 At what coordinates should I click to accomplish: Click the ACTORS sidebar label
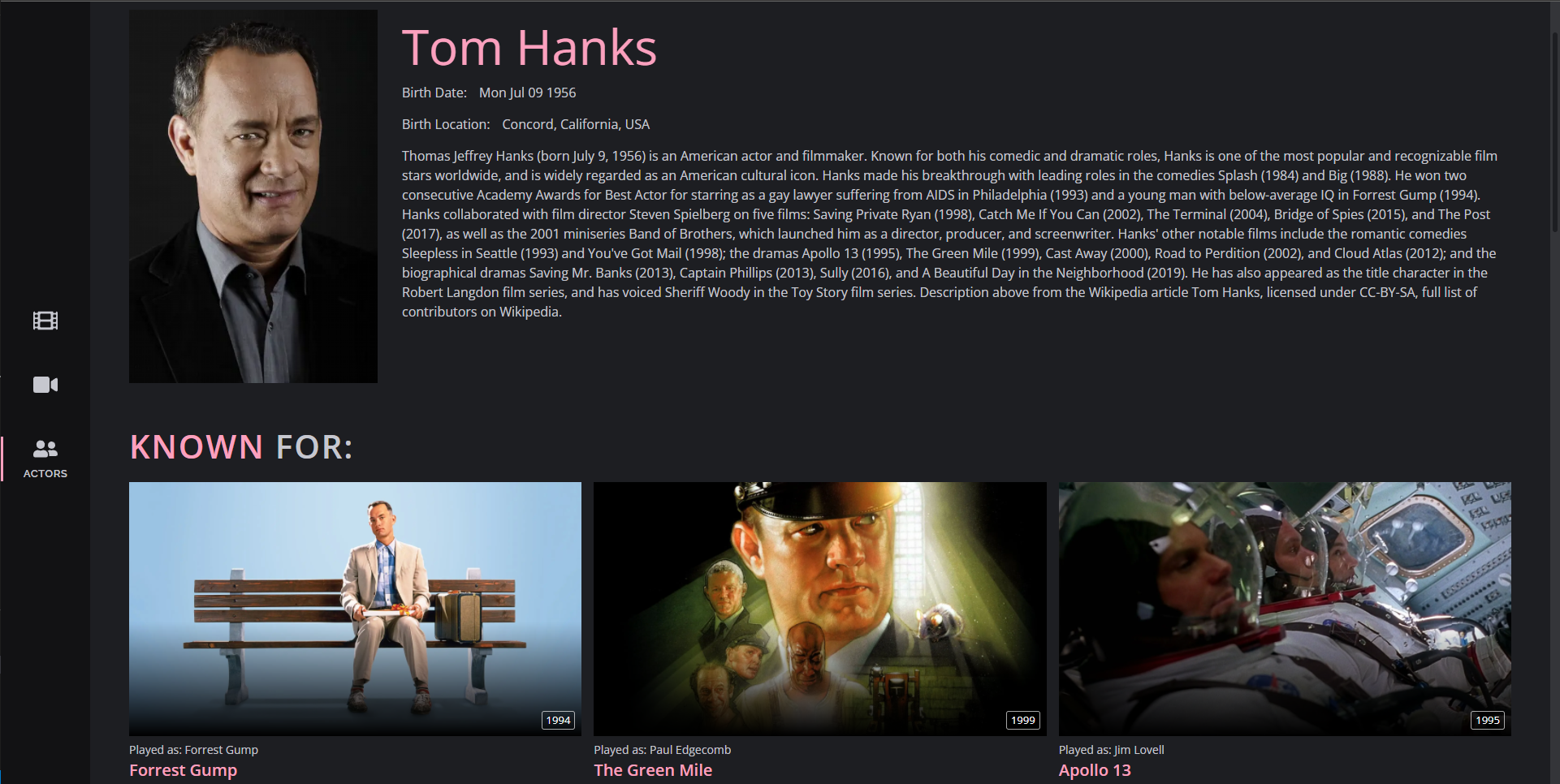(45, 473)
